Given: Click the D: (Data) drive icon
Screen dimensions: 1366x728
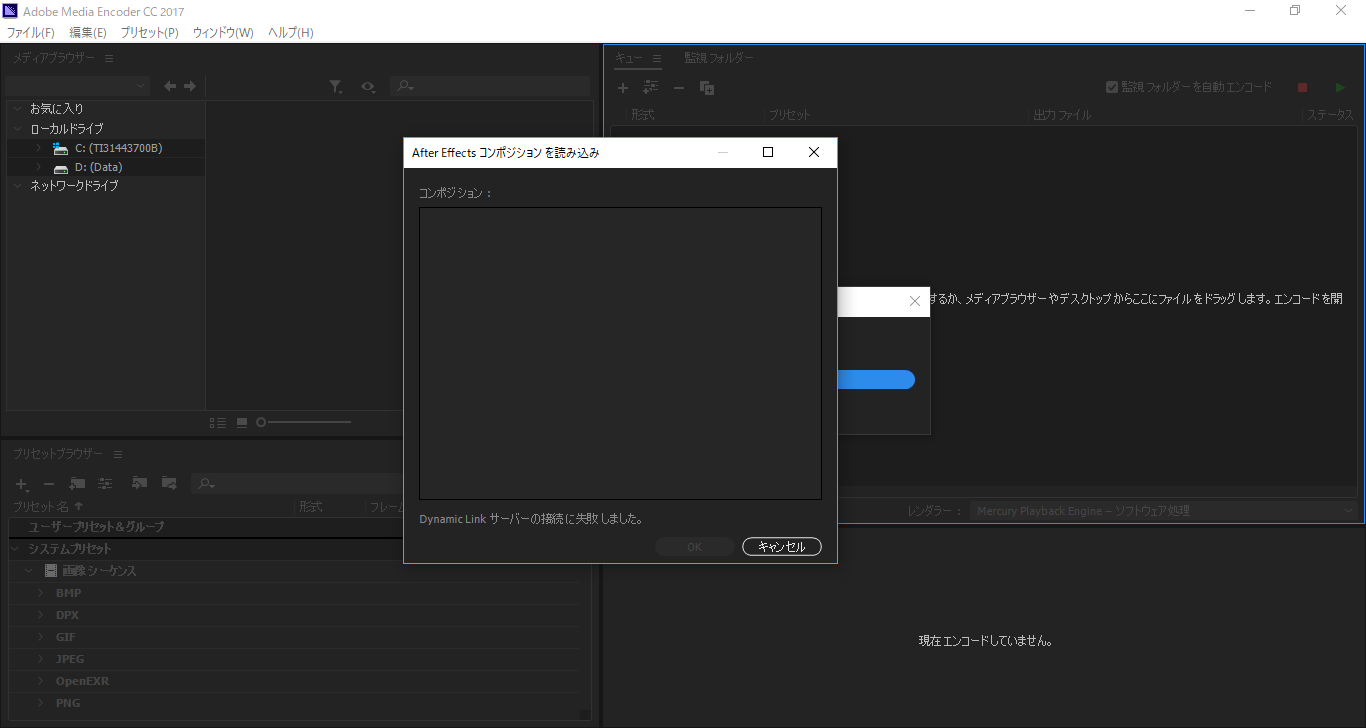Looking at the screenshot, I should (x=61, y=168).
